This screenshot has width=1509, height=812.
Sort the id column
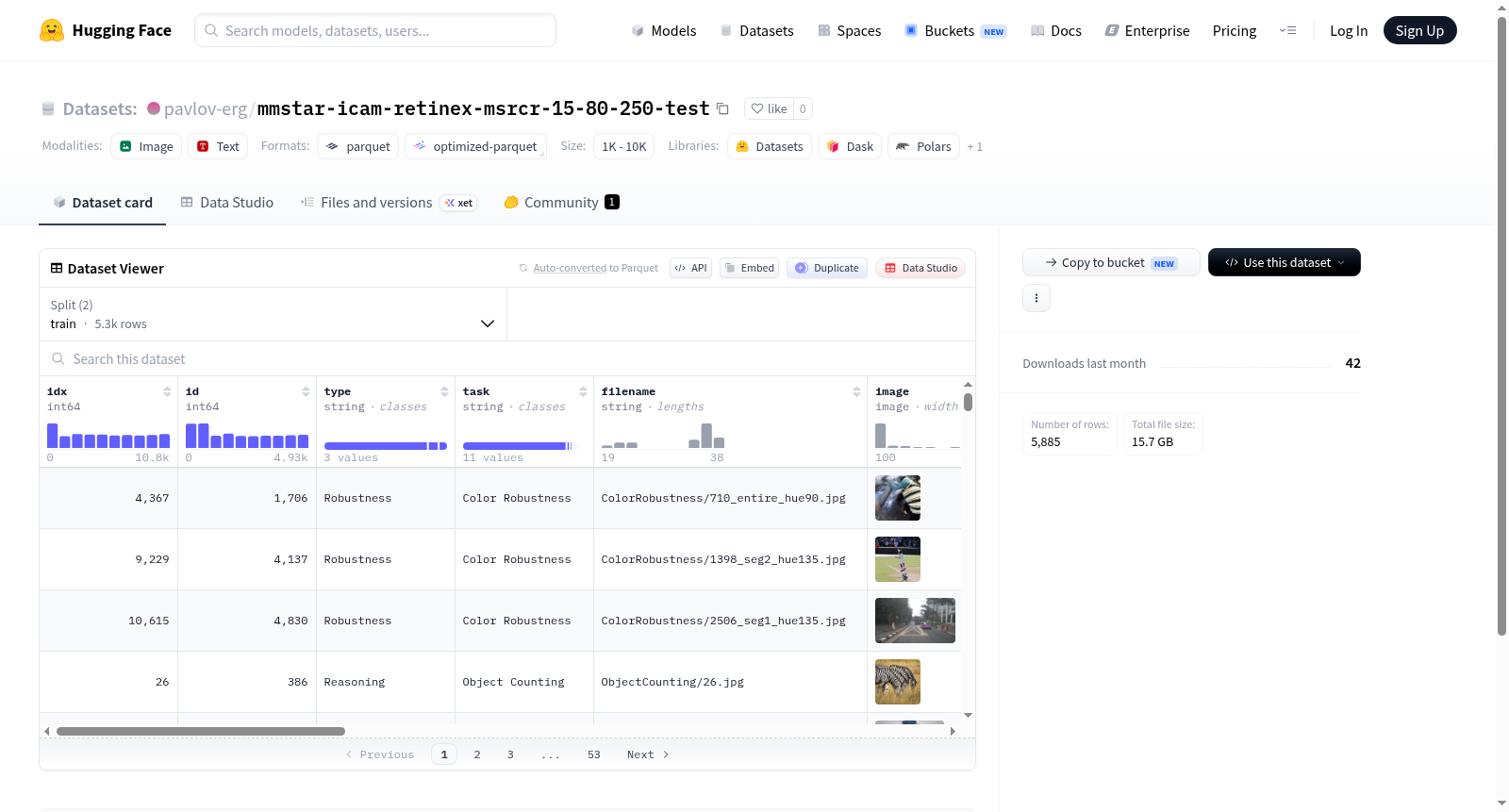point(306,391)
